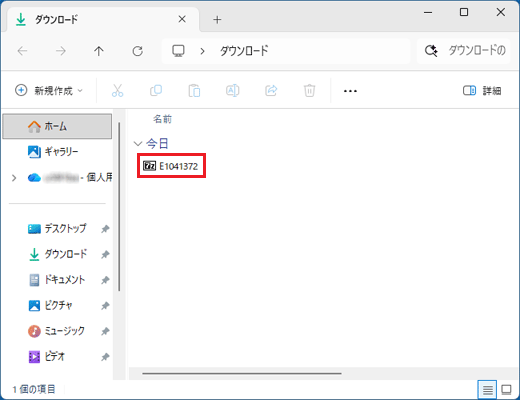Expand the OneDrive 個人用 tree node
Screen dimensions: 520x400
pos(14,178)
